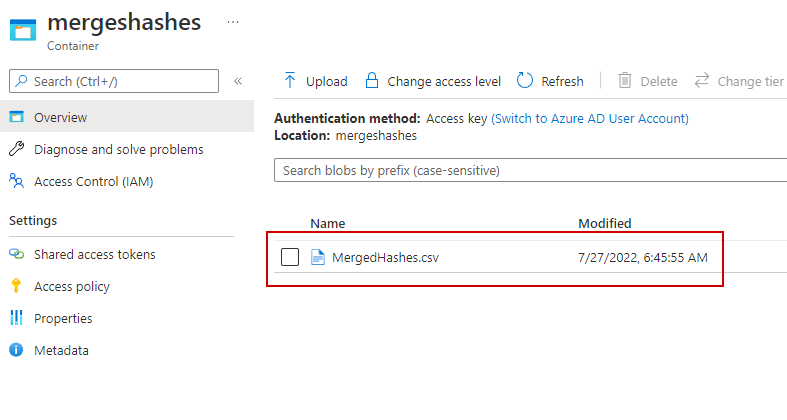Check the MergedHashes.csv checkbox

290,258
